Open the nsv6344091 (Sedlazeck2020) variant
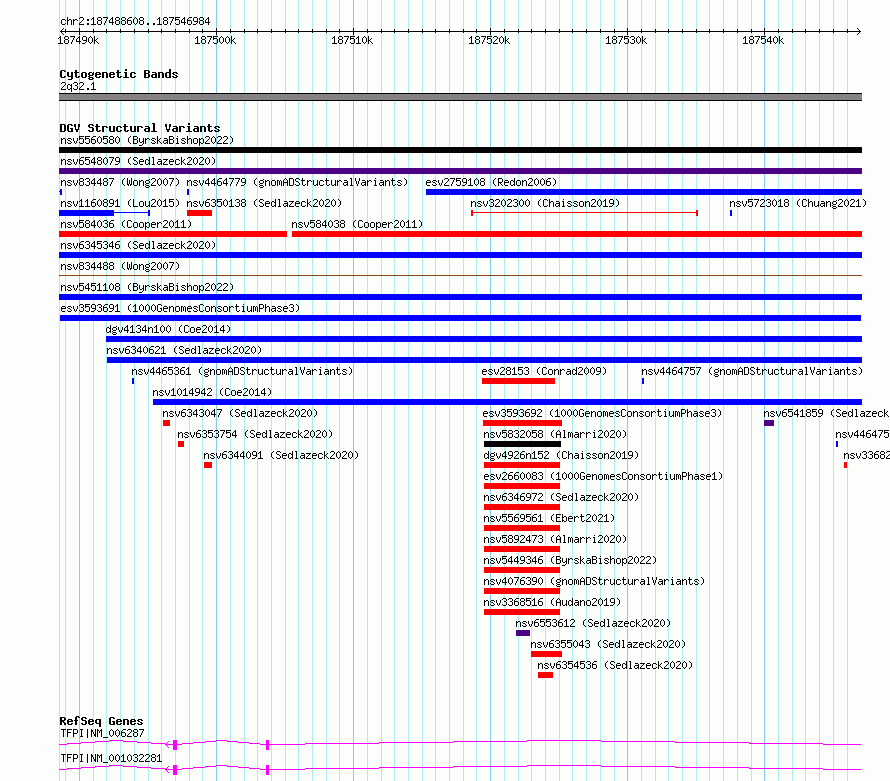Image resolution: width=890 pixels, height=781 pixels. [281, 455]
